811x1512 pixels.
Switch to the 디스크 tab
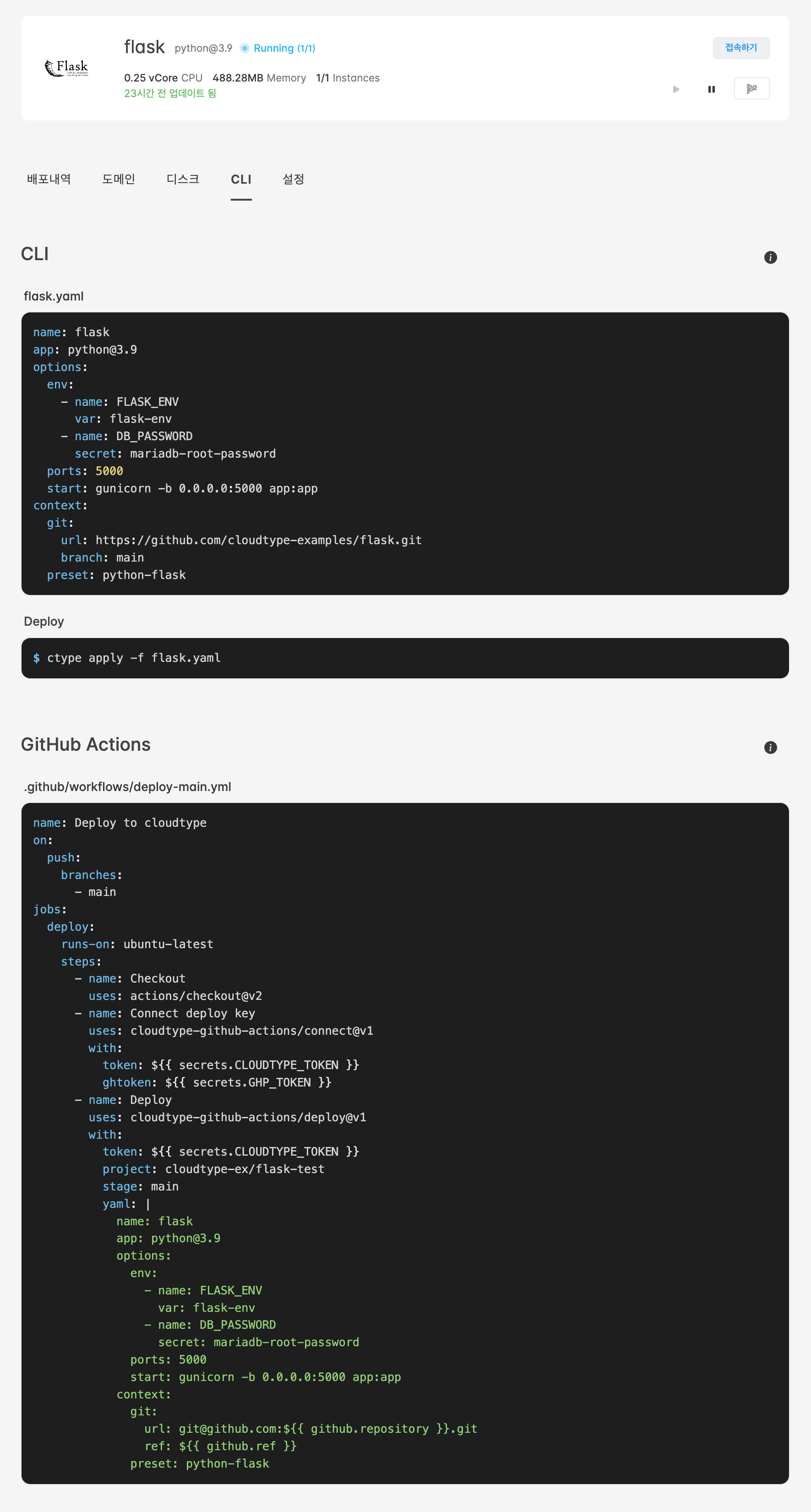pos(183,180)
